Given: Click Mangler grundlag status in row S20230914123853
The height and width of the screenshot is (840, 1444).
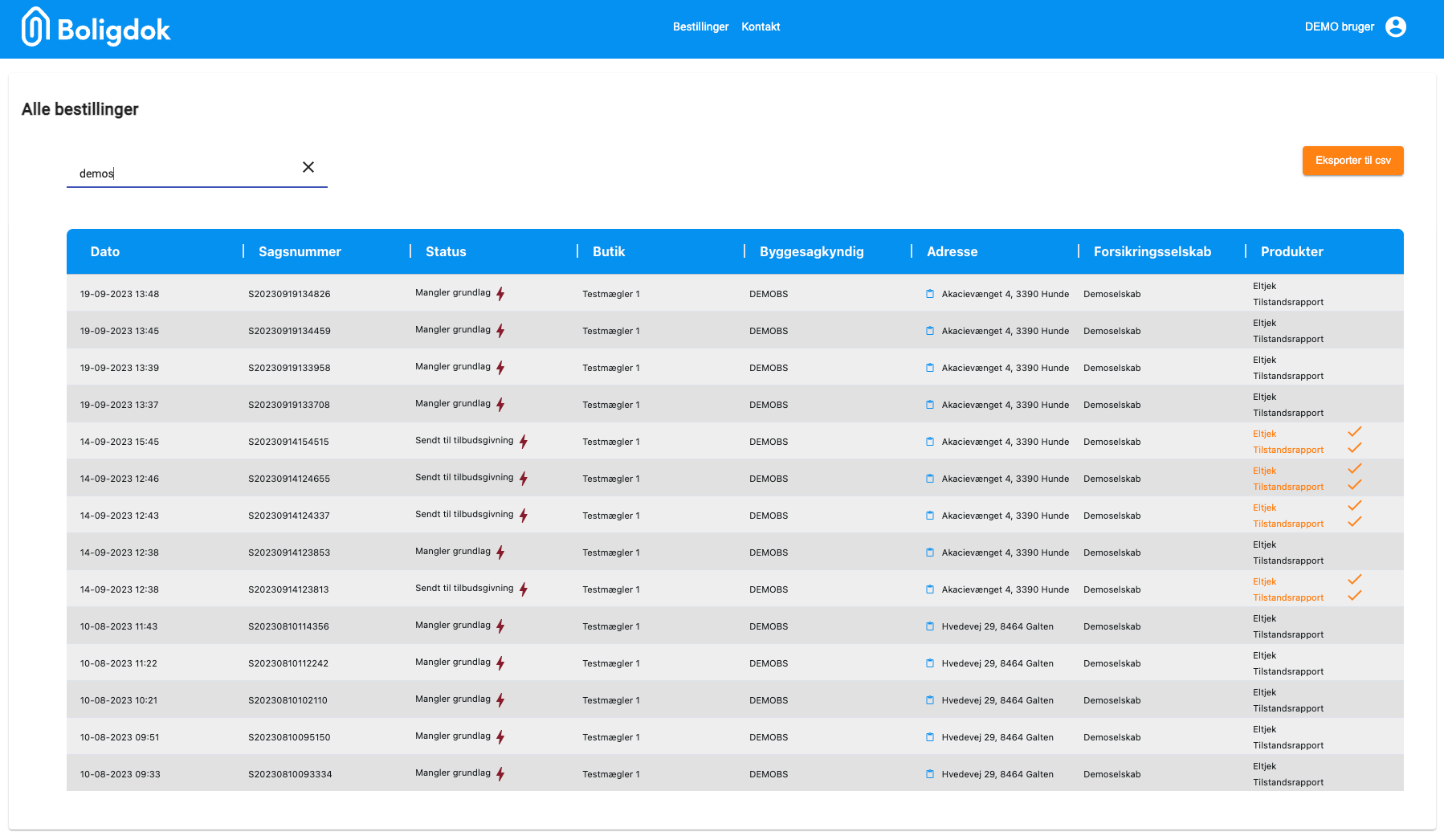Looking at the screenshot, I should [453, 551].
